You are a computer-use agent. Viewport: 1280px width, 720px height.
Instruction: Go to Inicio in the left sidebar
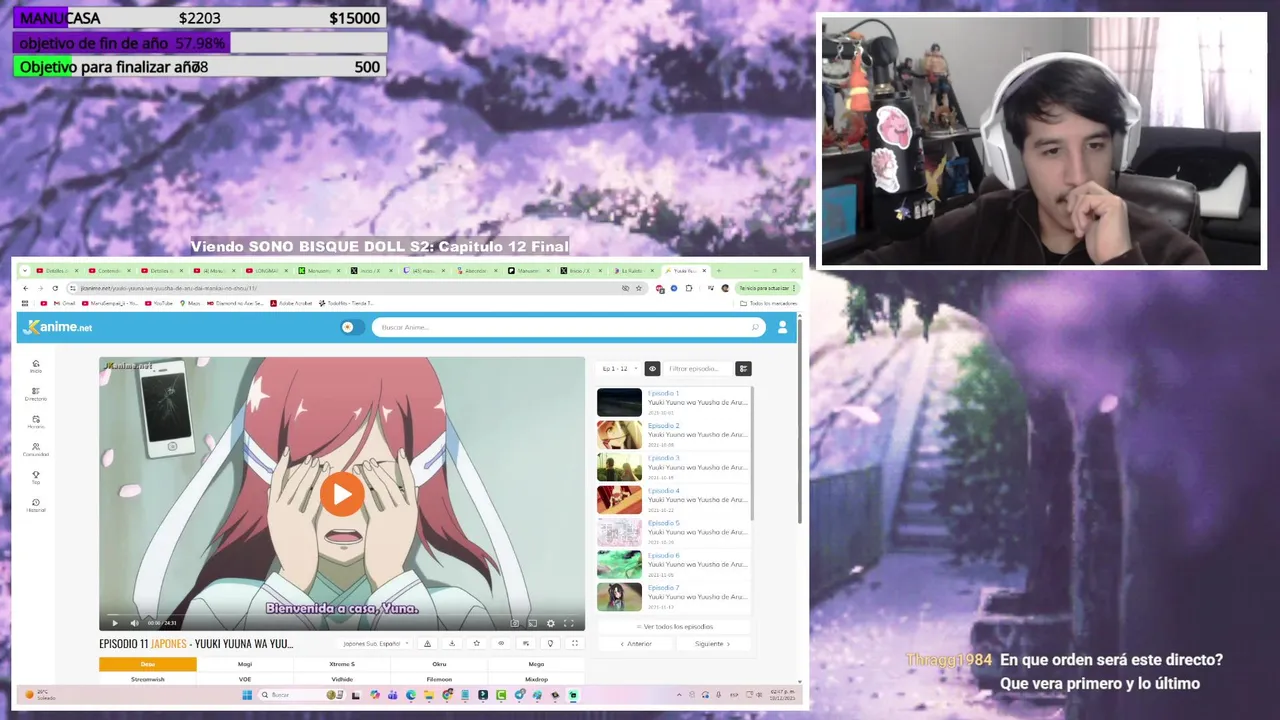point(36,366)
